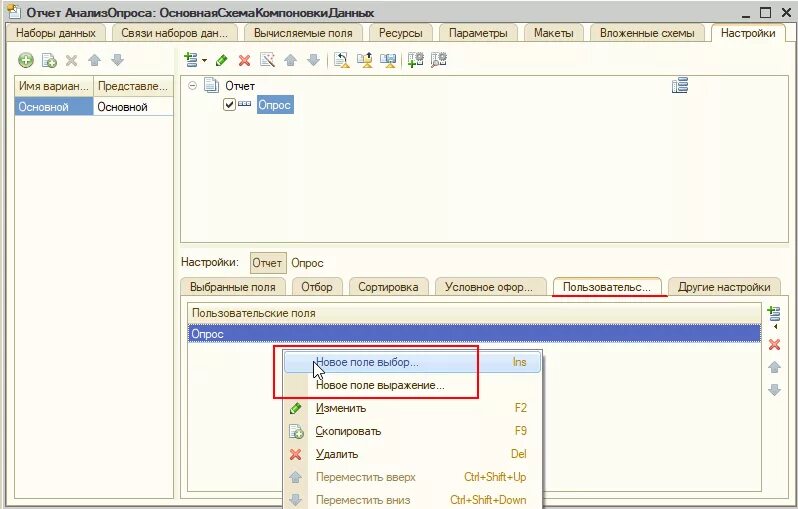Open dropdown arrow next to add structure element
This screenshot has width=798, height=509.
(205, 61)
